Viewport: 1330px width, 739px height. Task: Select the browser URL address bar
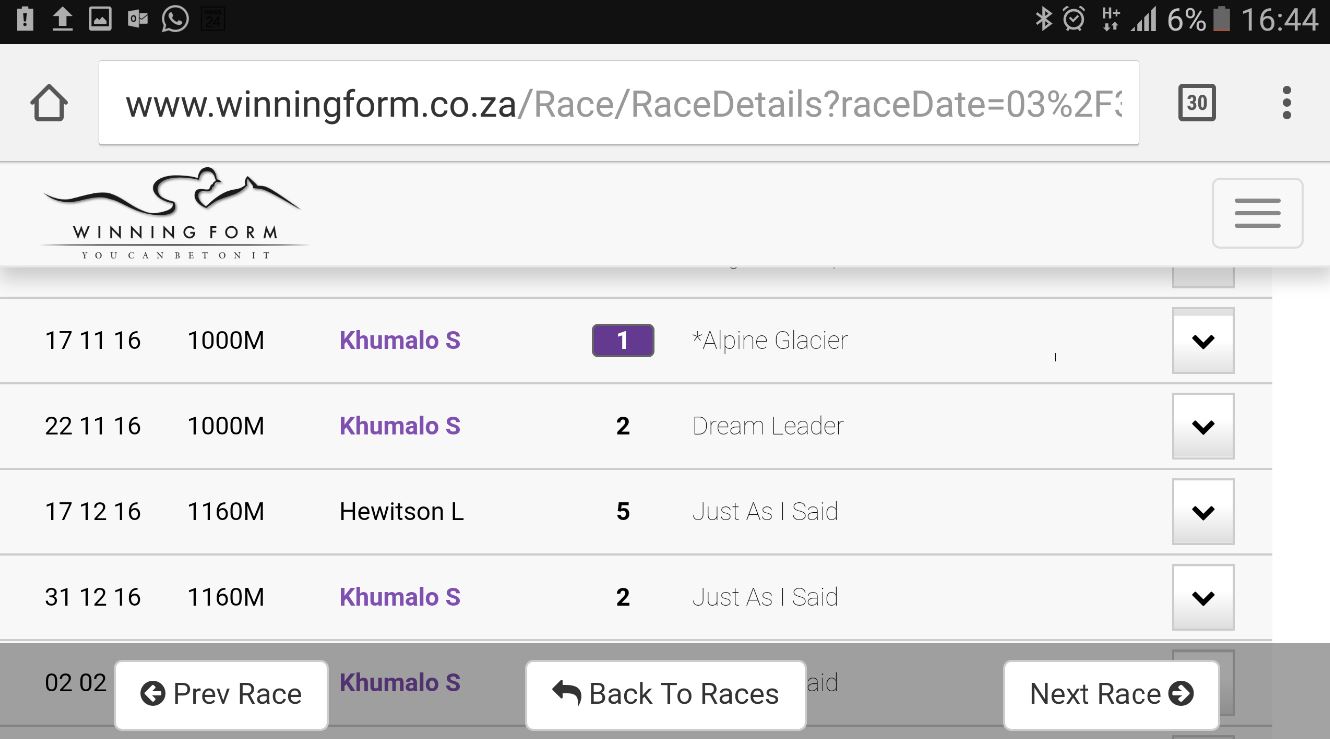coord(618,103)
